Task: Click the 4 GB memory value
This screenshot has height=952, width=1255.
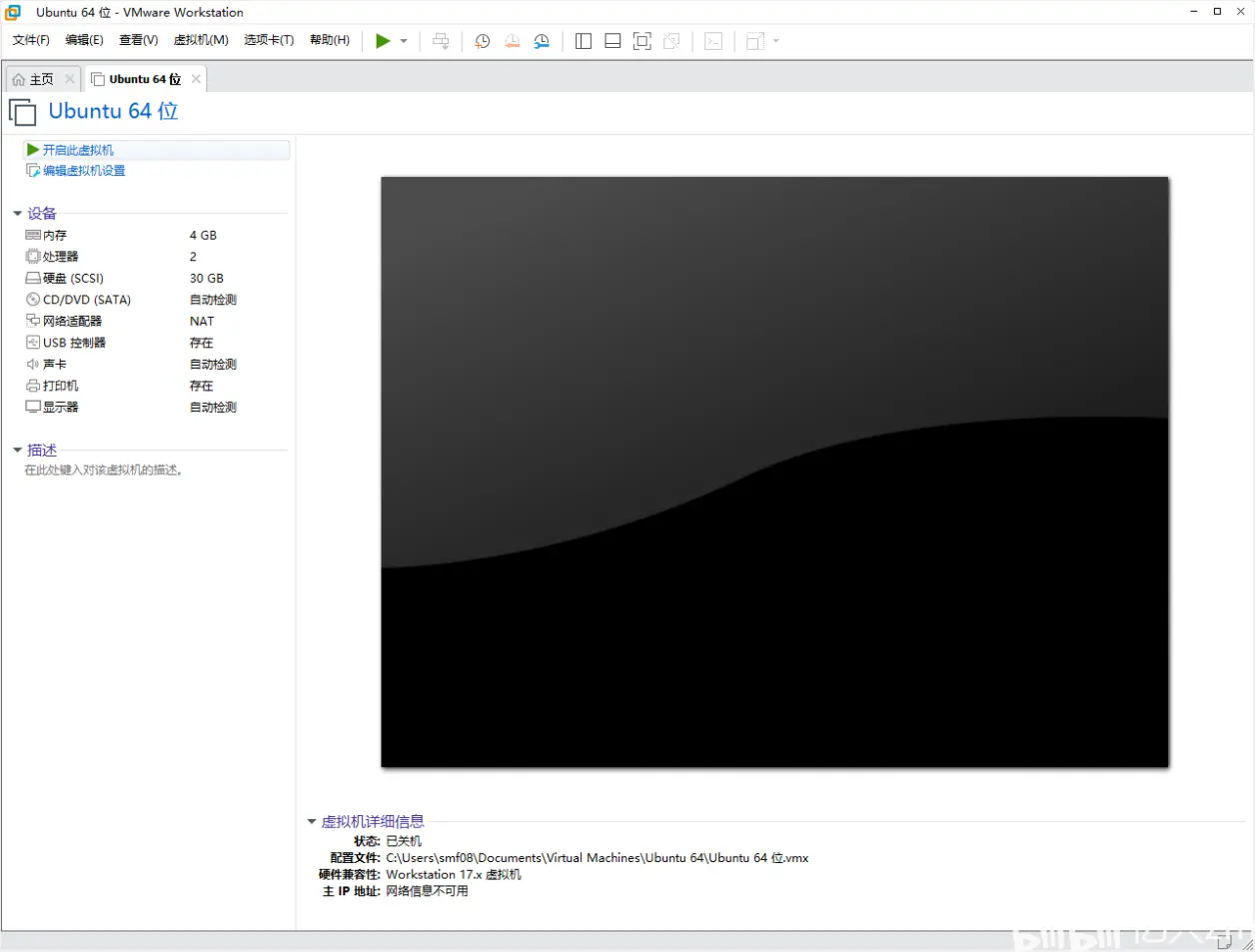Action: (x=203, y=236)
